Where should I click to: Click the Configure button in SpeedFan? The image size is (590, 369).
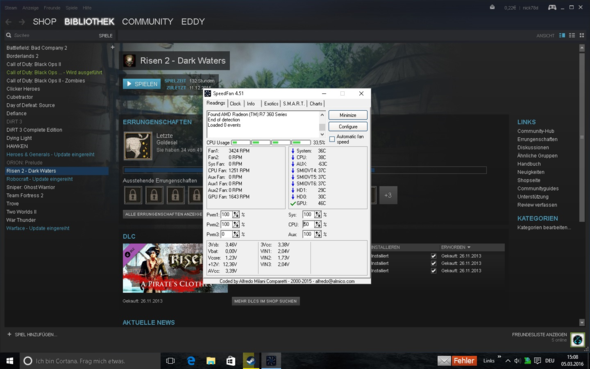348,127
